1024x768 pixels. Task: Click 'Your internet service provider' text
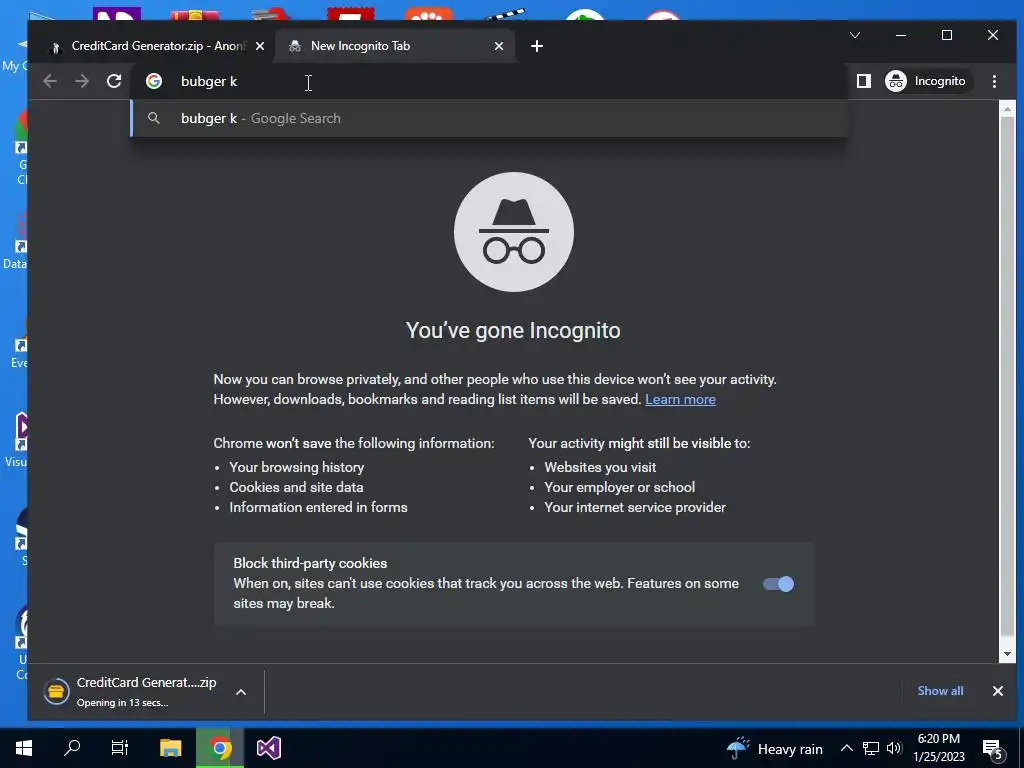click(635, 507)
